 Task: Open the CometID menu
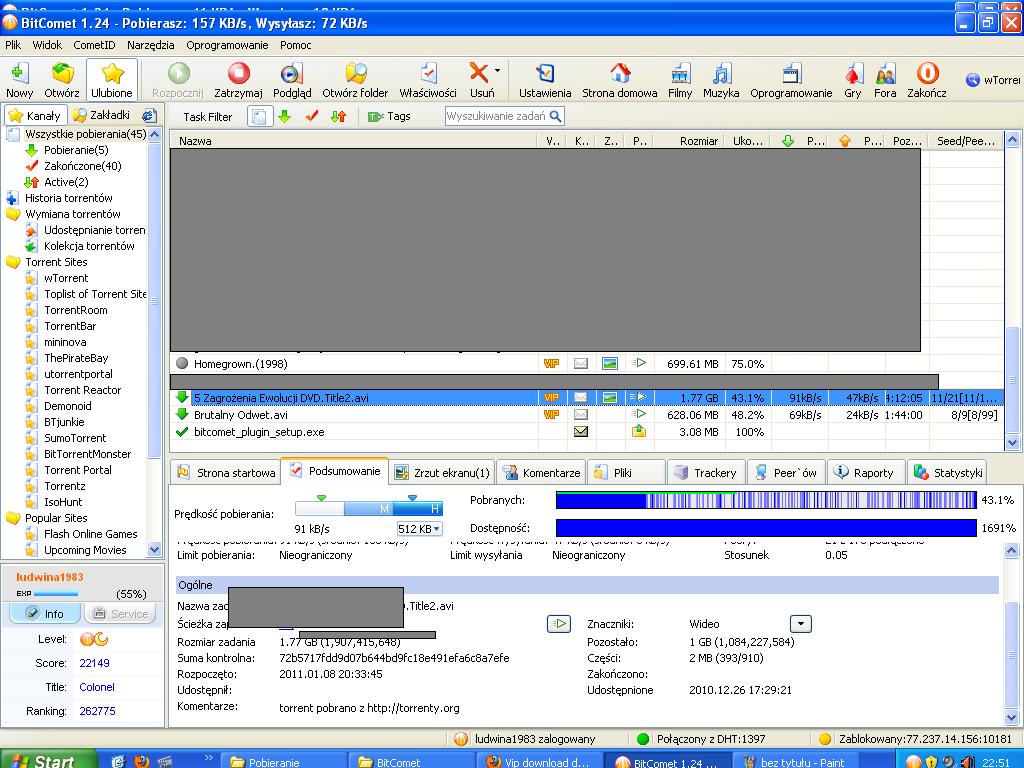click(94, 45)
